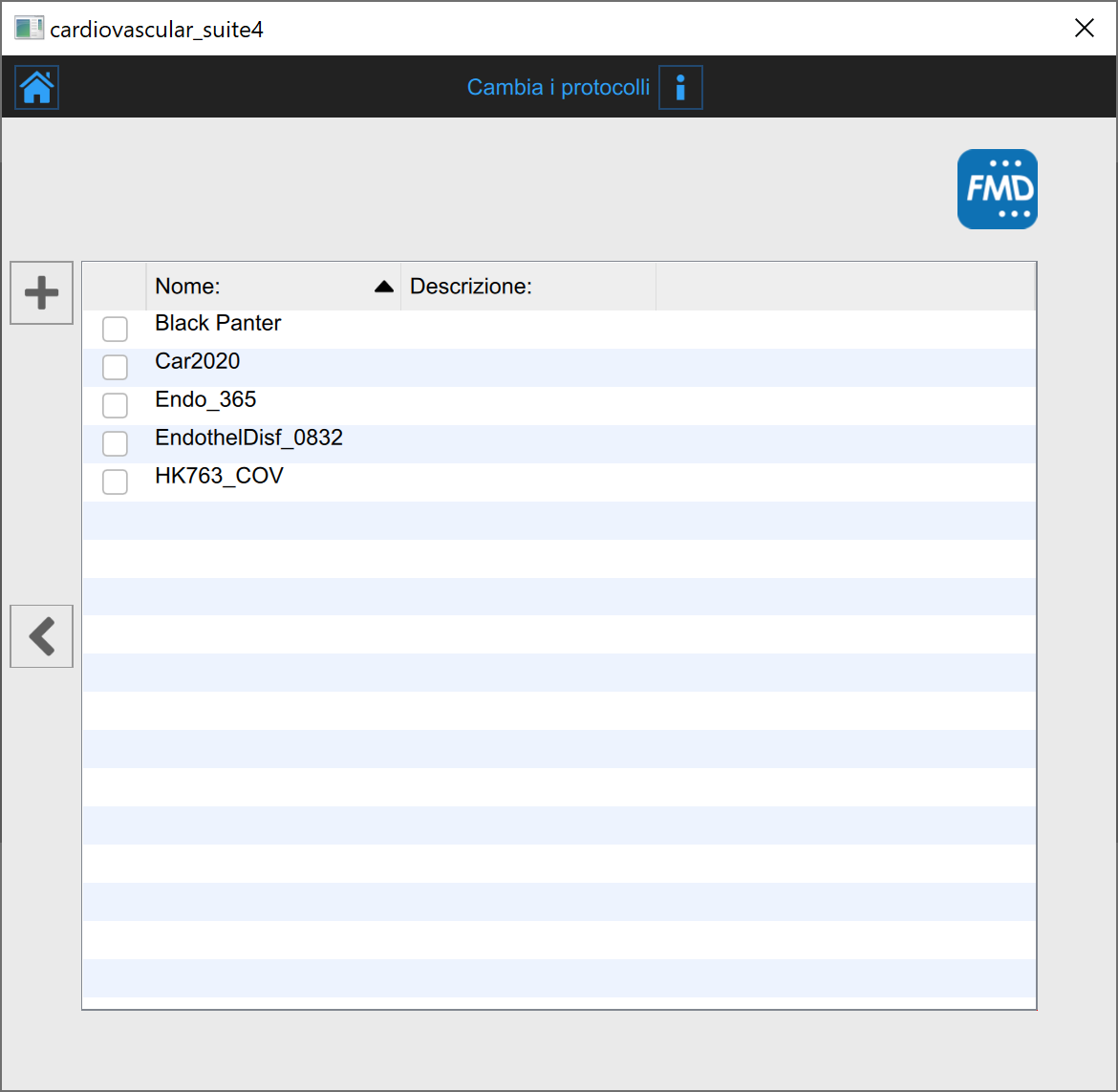Screen dimensions: 1118x1092
Task: Go back using the left chevron icon
Action: (41, 636)
